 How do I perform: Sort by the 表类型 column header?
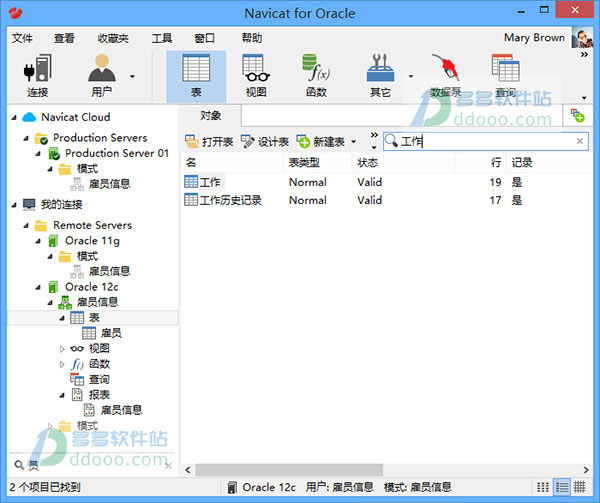point(318,163)
